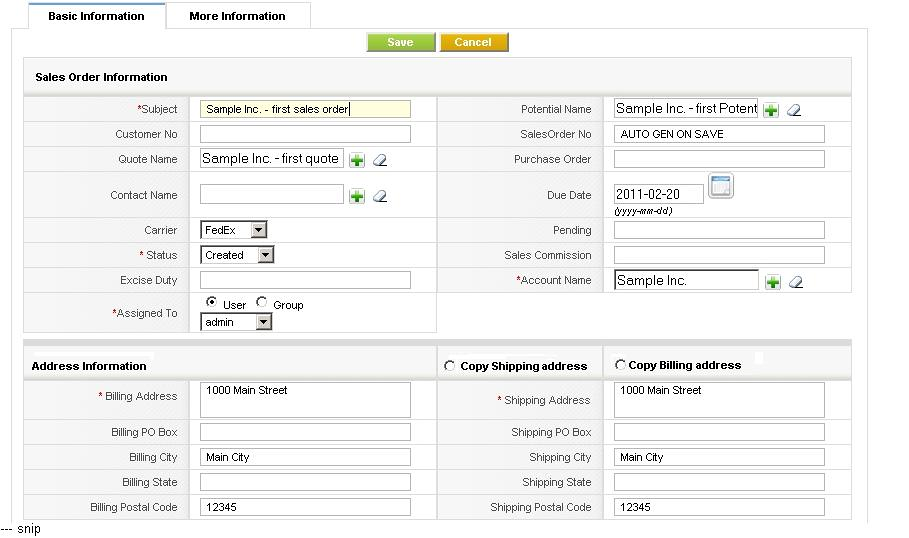
Task: Click into the Purchase Order field
Action: tap(719, 159)
